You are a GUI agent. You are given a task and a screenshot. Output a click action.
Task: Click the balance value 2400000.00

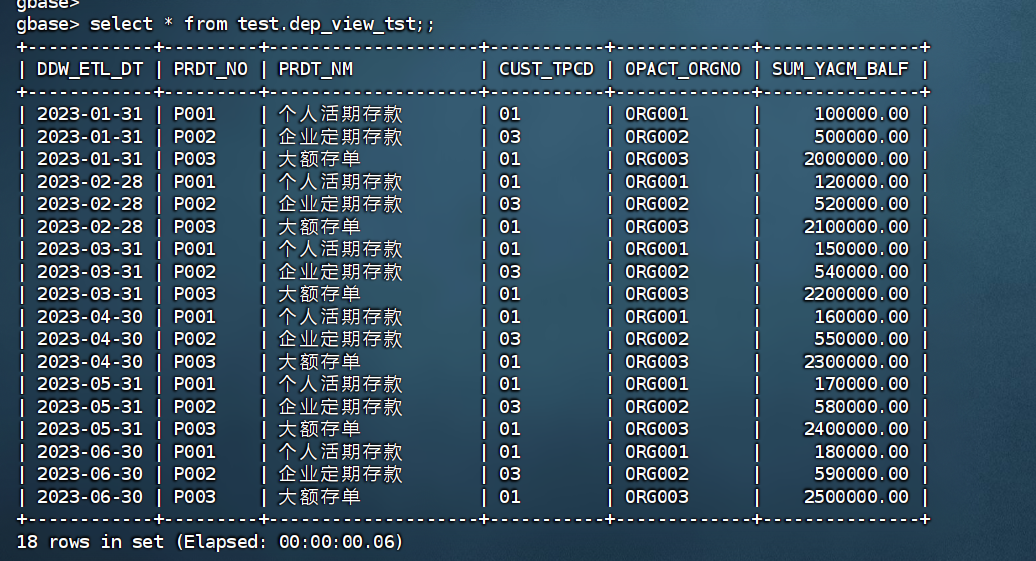(856, 429)
